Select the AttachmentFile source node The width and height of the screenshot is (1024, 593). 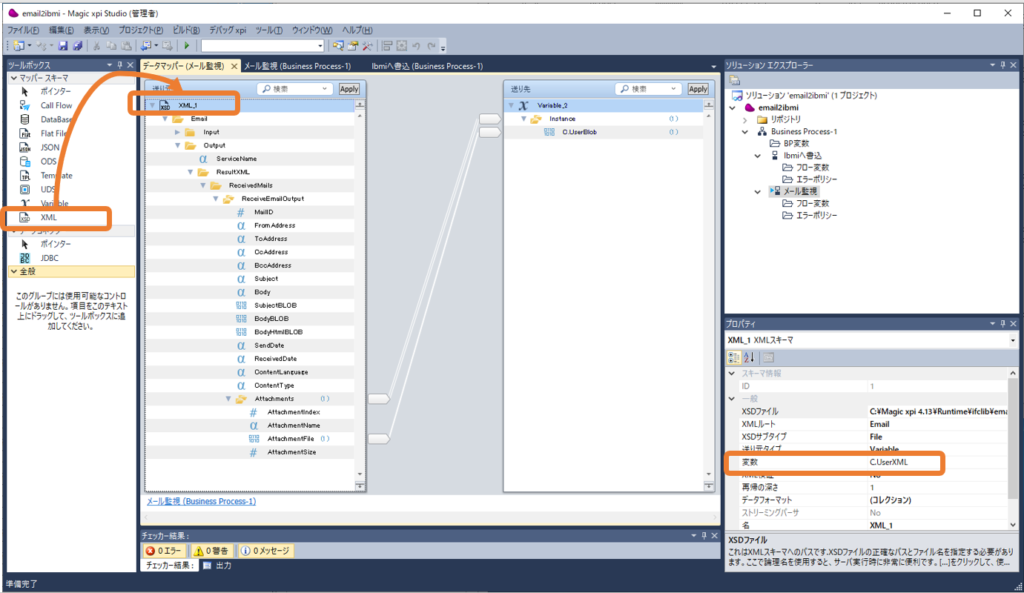(291, 439)
